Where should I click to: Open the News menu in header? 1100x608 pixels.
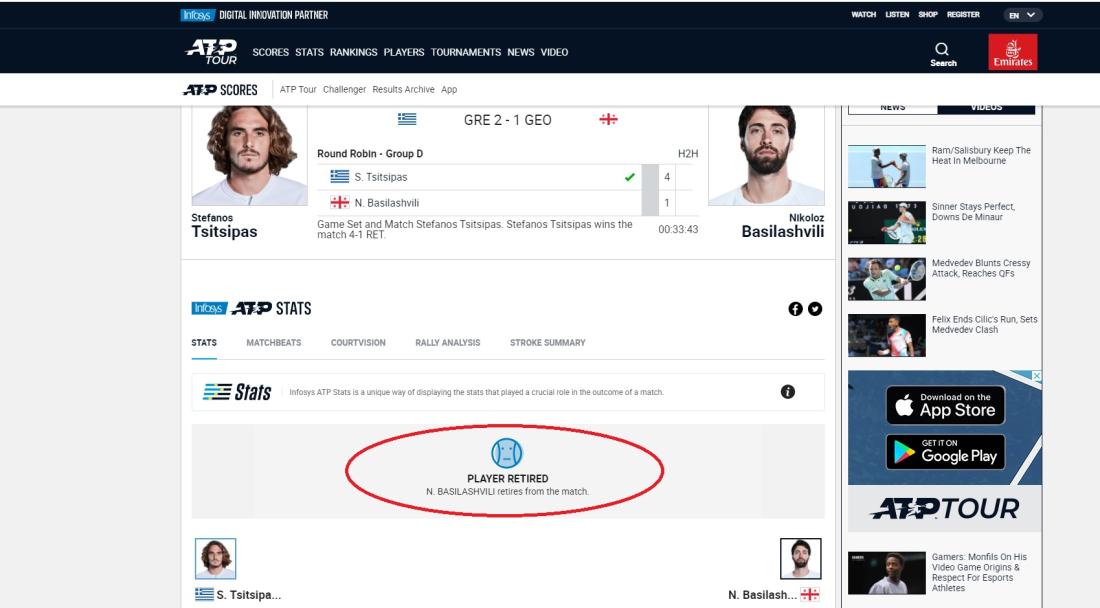[x=521, y=52]
